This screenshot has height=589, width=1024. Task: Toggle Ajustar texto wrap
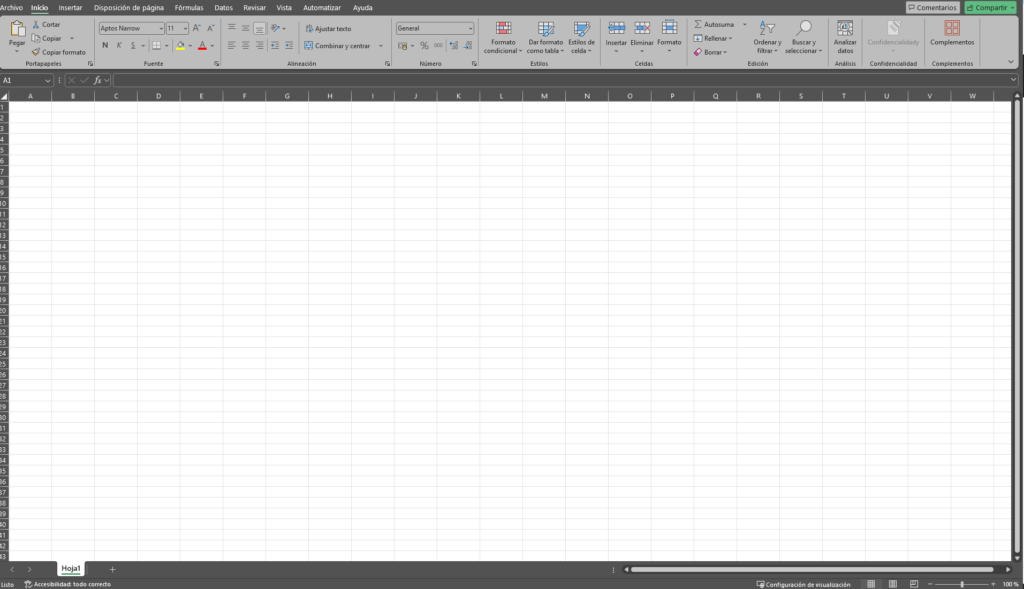pyautogui.click(x=328, y=29)
